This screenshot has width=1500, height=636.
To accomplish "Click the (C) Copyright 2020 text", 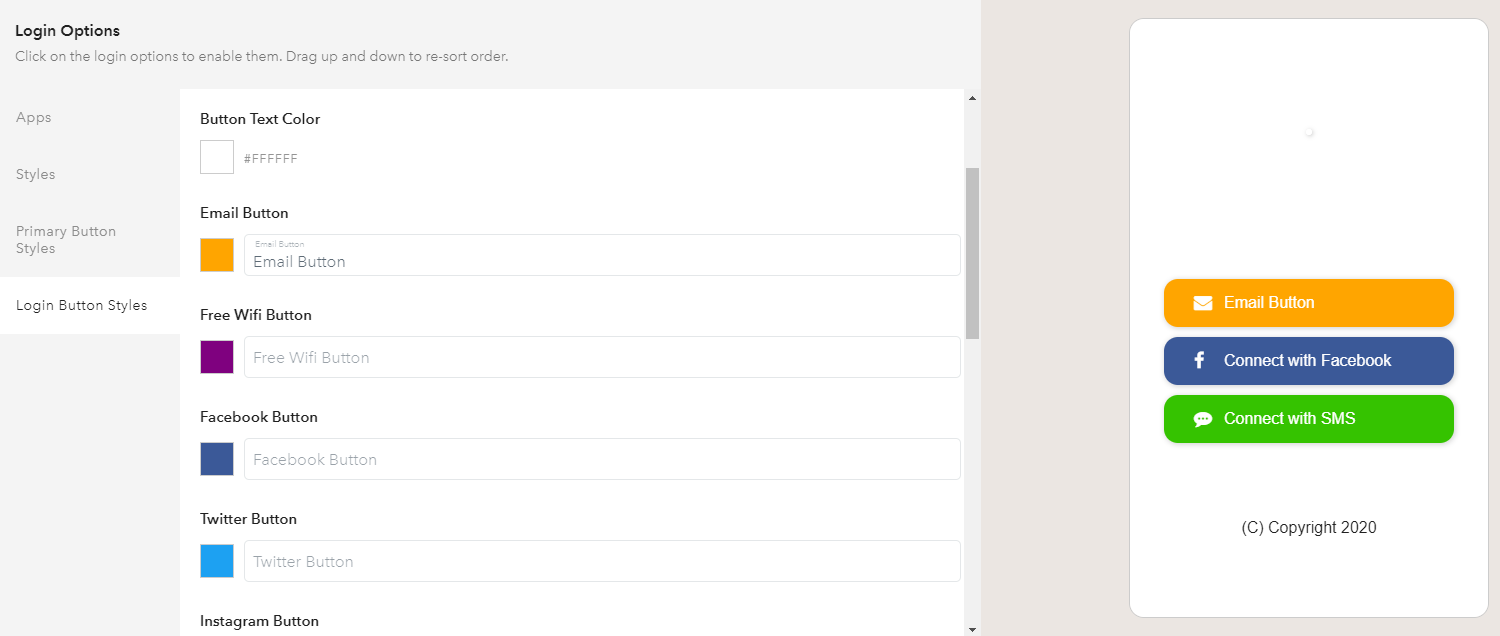I will pyautogui.click(x=1309, y=528).
